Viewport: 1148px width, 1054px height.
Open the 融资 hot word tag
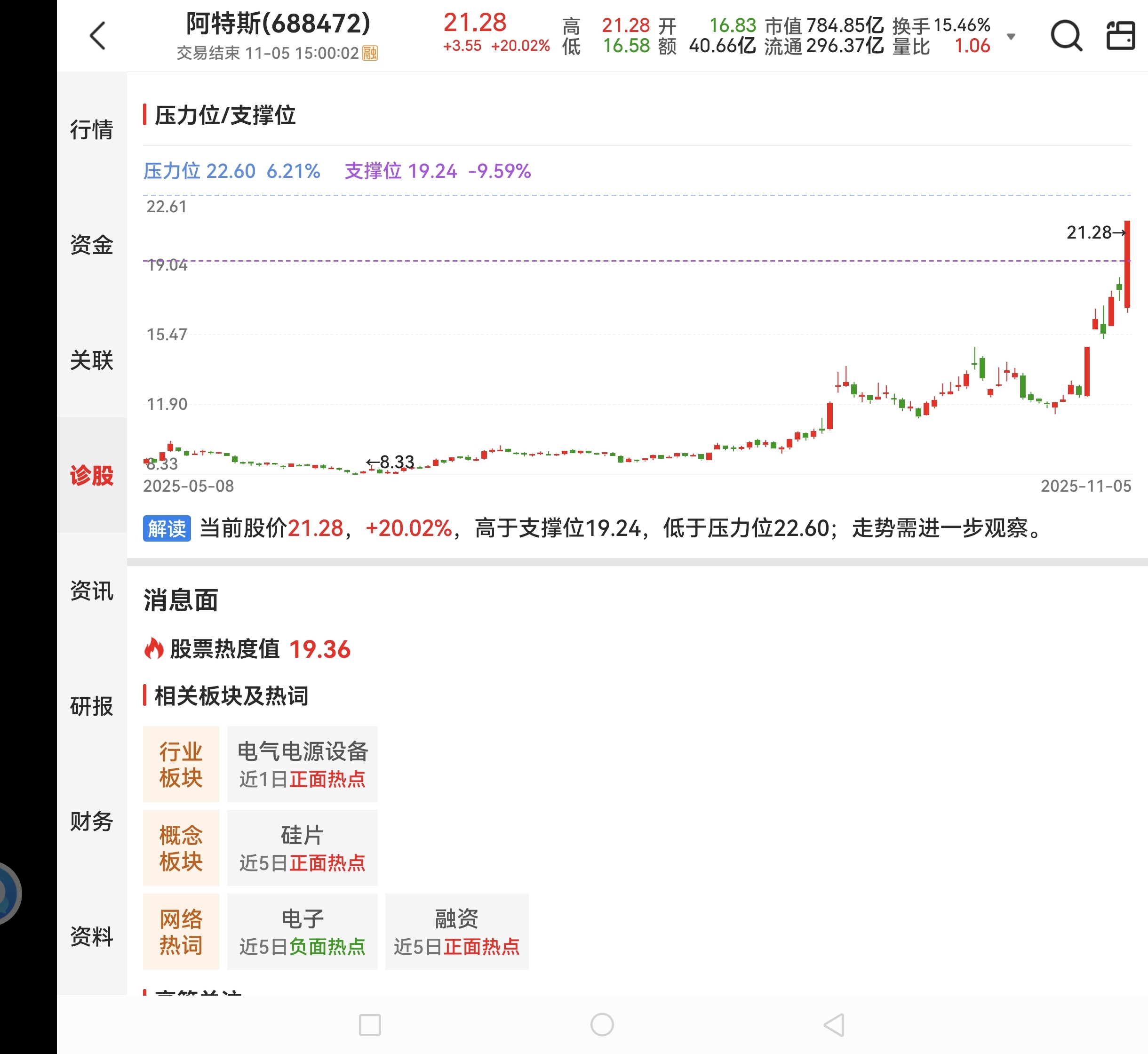click(x=456, y=931)
